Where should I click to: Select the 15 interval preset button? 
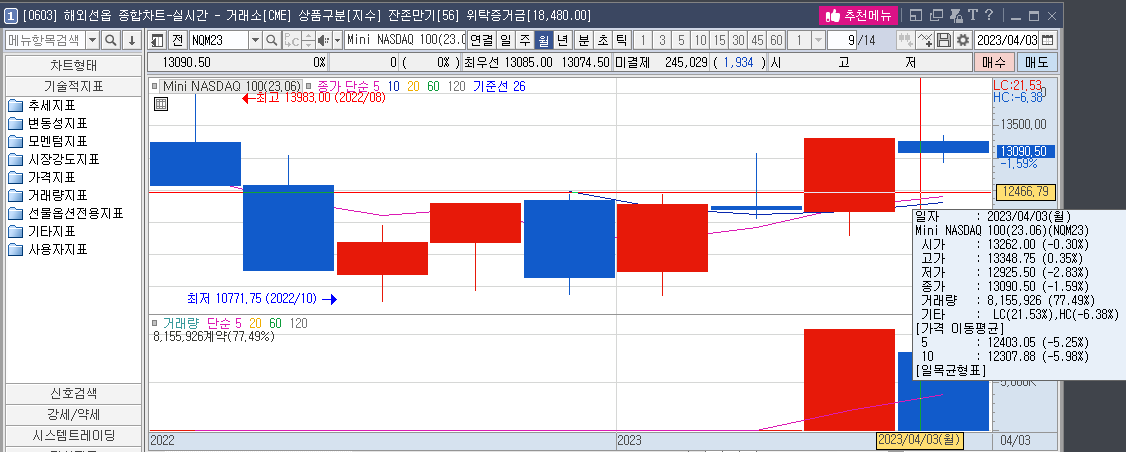(720, 40)
